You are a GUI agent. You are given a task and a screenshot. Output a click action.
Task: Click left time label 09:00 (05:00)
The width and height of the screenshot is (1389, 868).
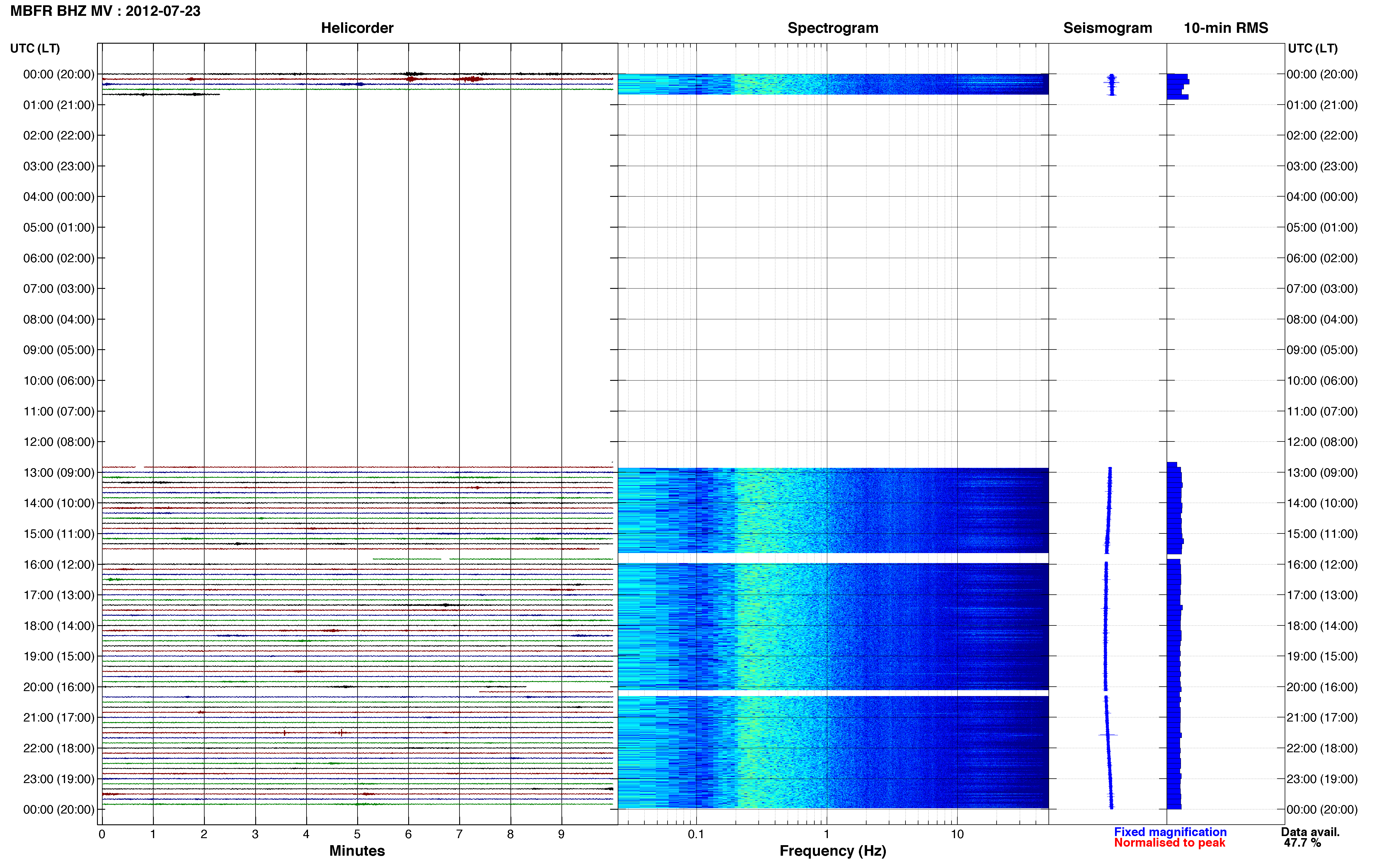pyautogui.click(x=59, y=350)
